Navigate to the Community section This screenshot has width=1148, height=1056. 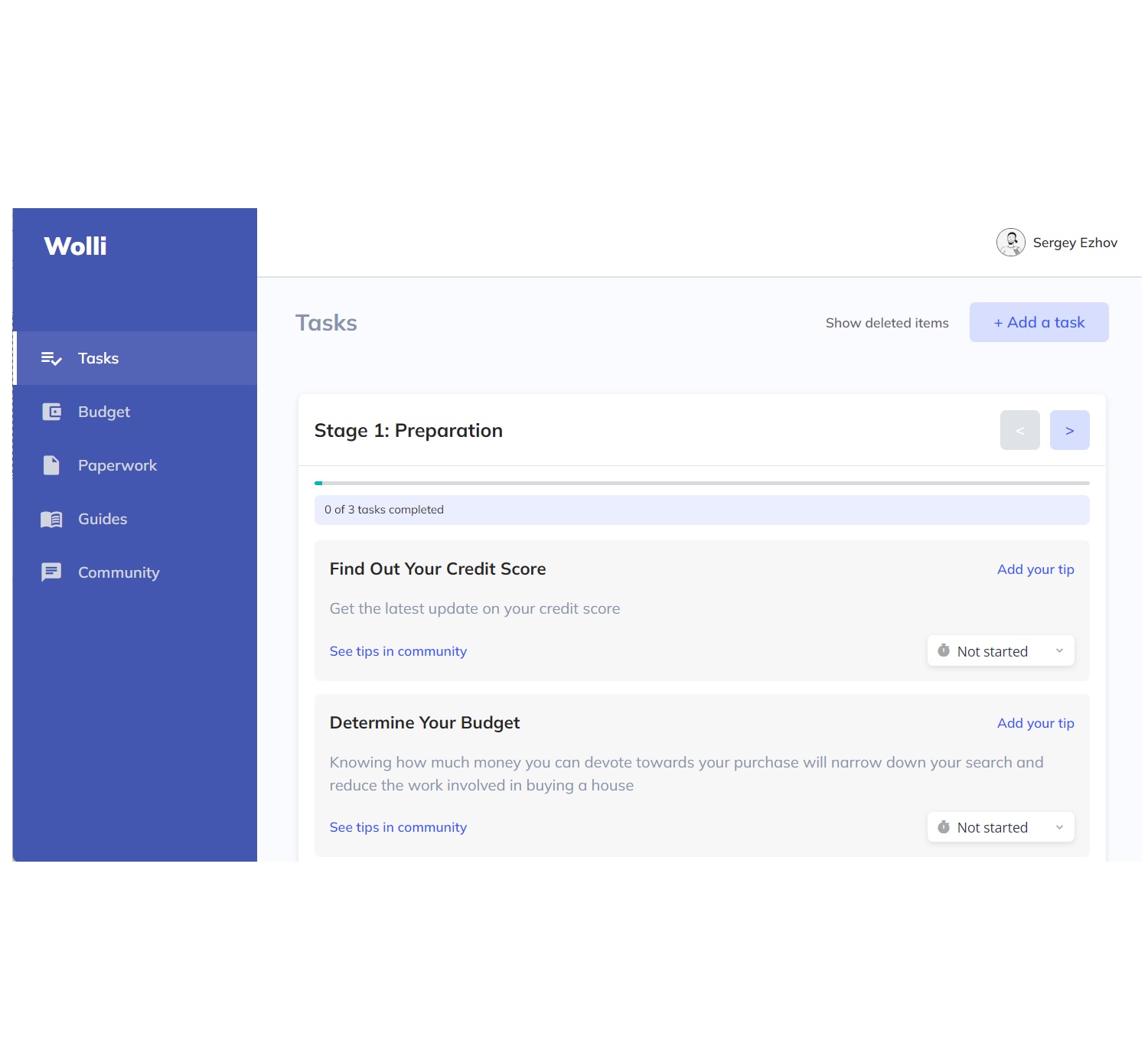coord(136,572)
